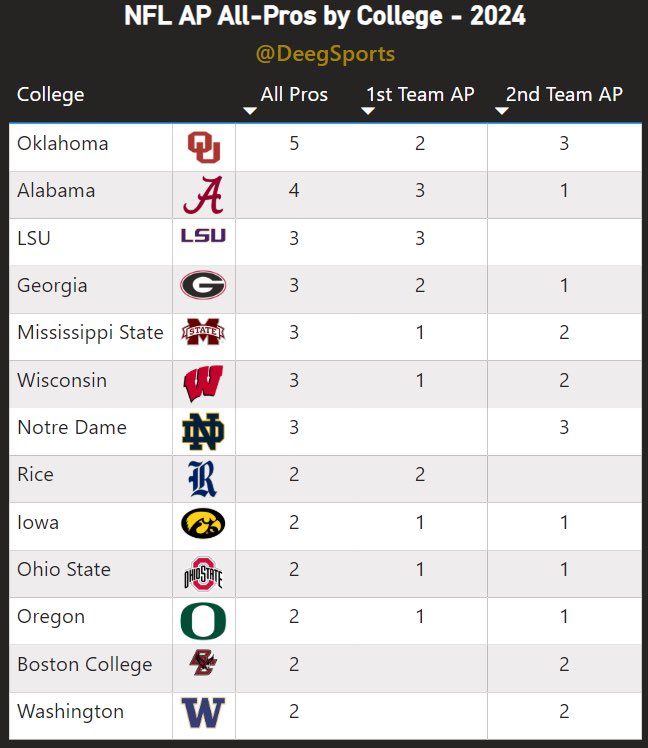Click the Iowa Hawkeyes logo

pyautogui.click(x=203, y=524)
